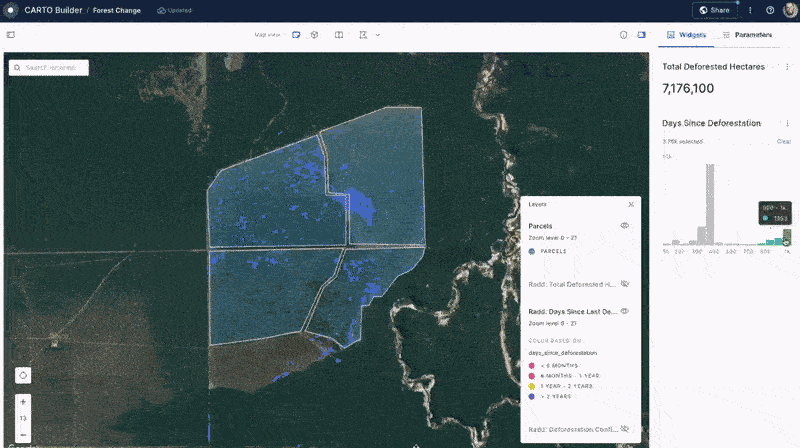Clear the histogram selection
Screen dimensions: 800x448
(x=784, y=142)
